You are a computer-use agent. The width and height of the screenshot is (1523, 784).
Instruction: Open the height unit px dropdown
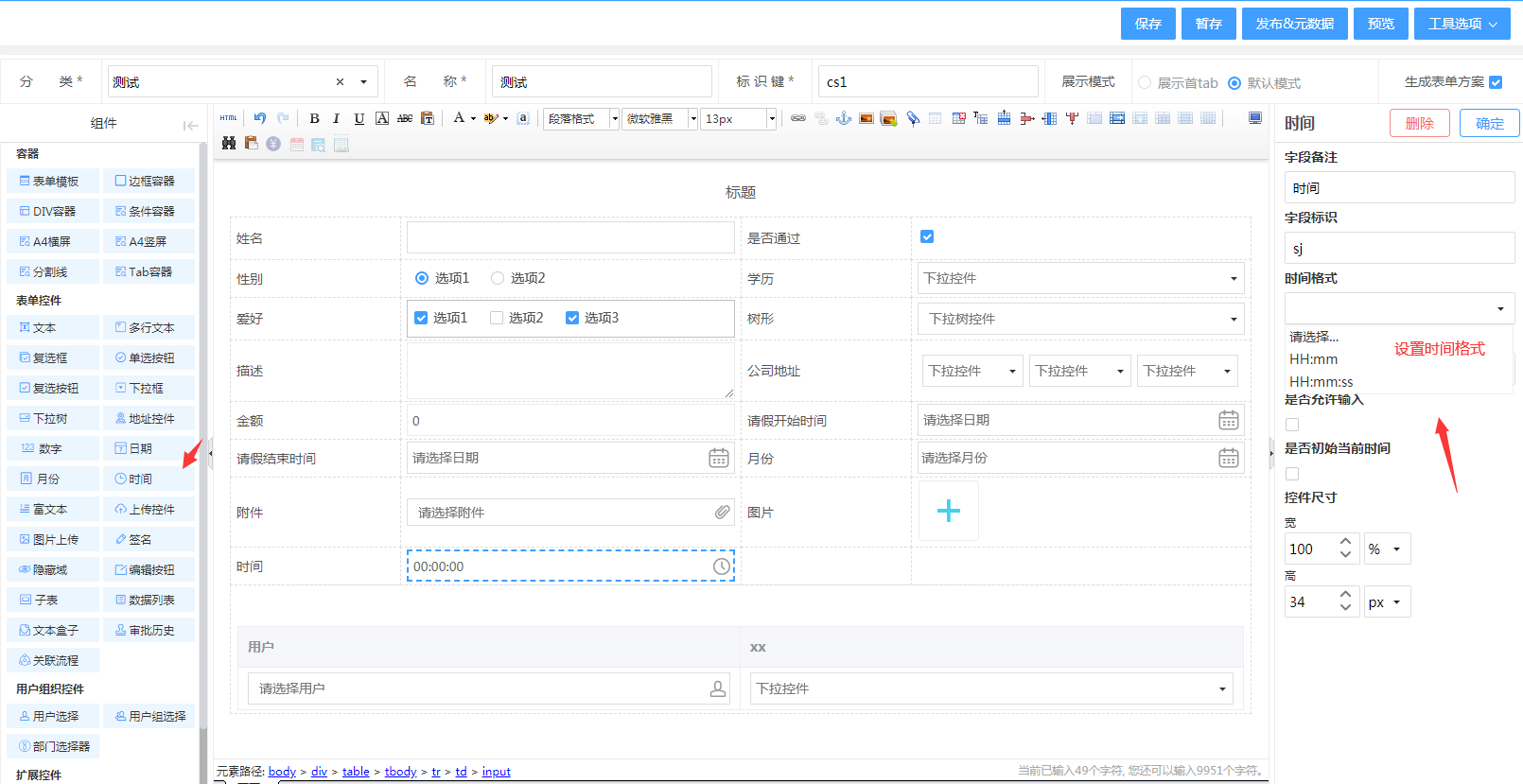pos(1387,601)
